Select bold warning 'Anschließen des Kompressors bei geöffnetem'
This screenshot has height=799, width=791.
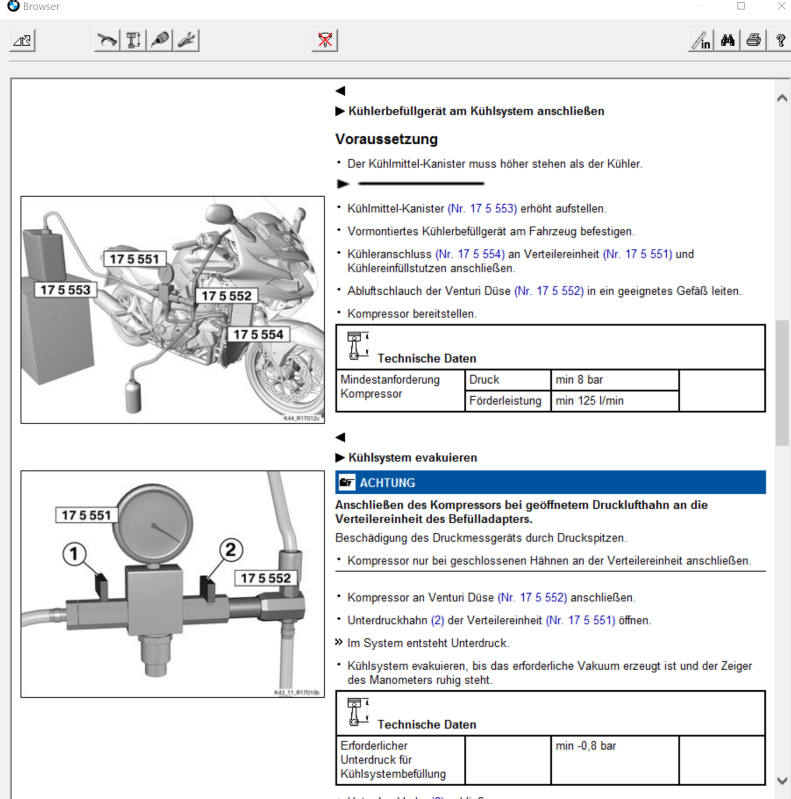pyautogui.click(x=521, y=512)
